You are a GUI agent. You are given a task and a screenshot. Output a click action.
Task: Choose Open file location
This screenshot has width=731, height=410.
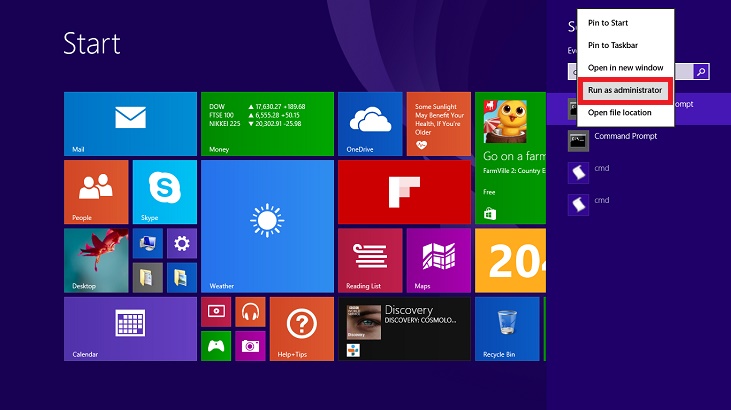[619, 113]
